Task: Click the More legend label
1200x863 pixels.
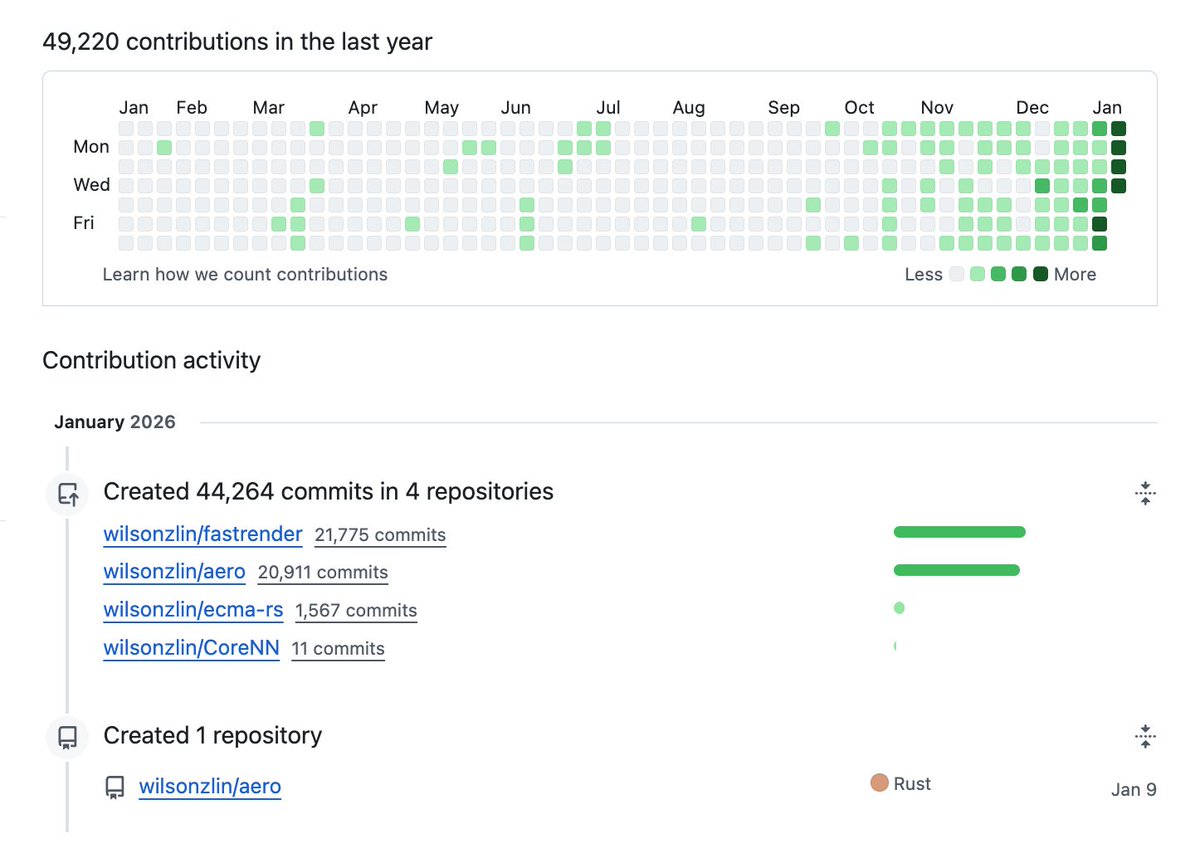Action: [1075, 274]
